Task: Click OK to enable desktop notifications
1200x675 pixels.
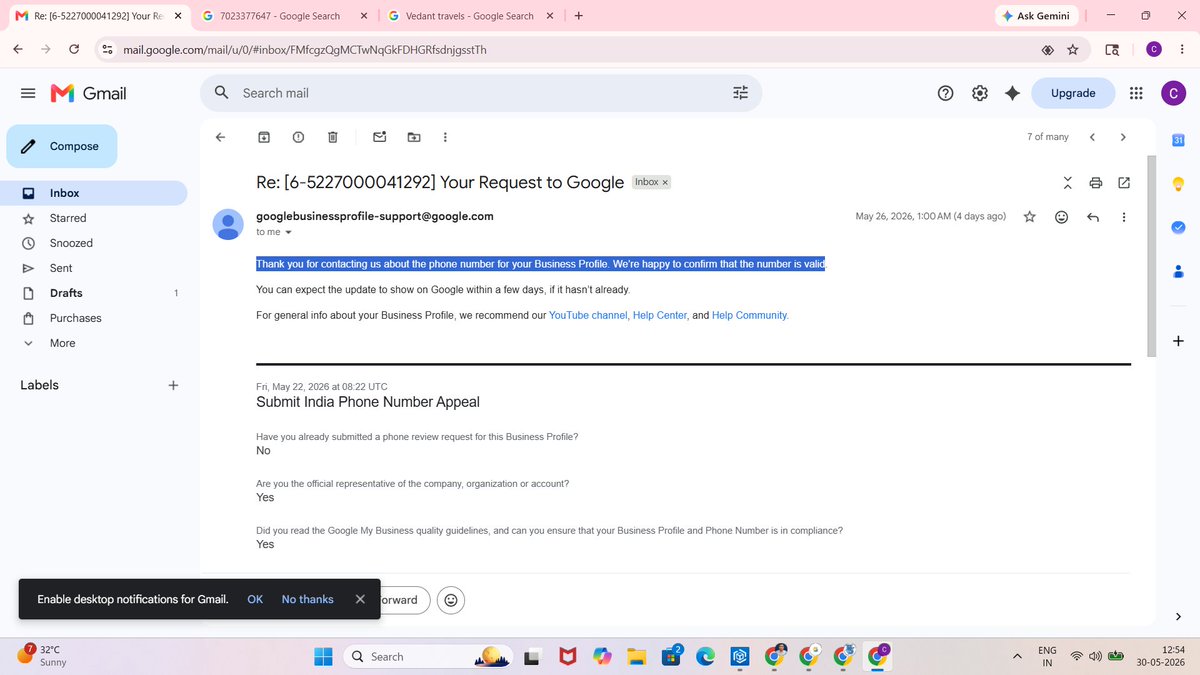Action: click(x=255, y=599)
